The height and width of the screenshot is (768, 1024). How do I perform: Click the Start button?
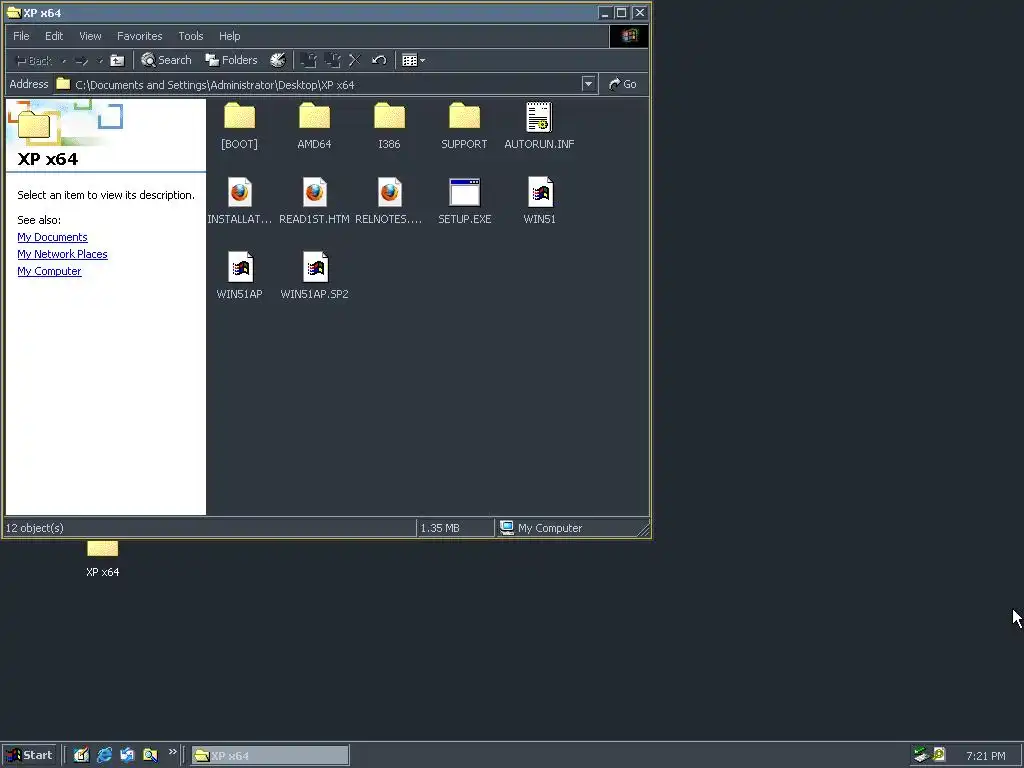(x=30, y=756)
